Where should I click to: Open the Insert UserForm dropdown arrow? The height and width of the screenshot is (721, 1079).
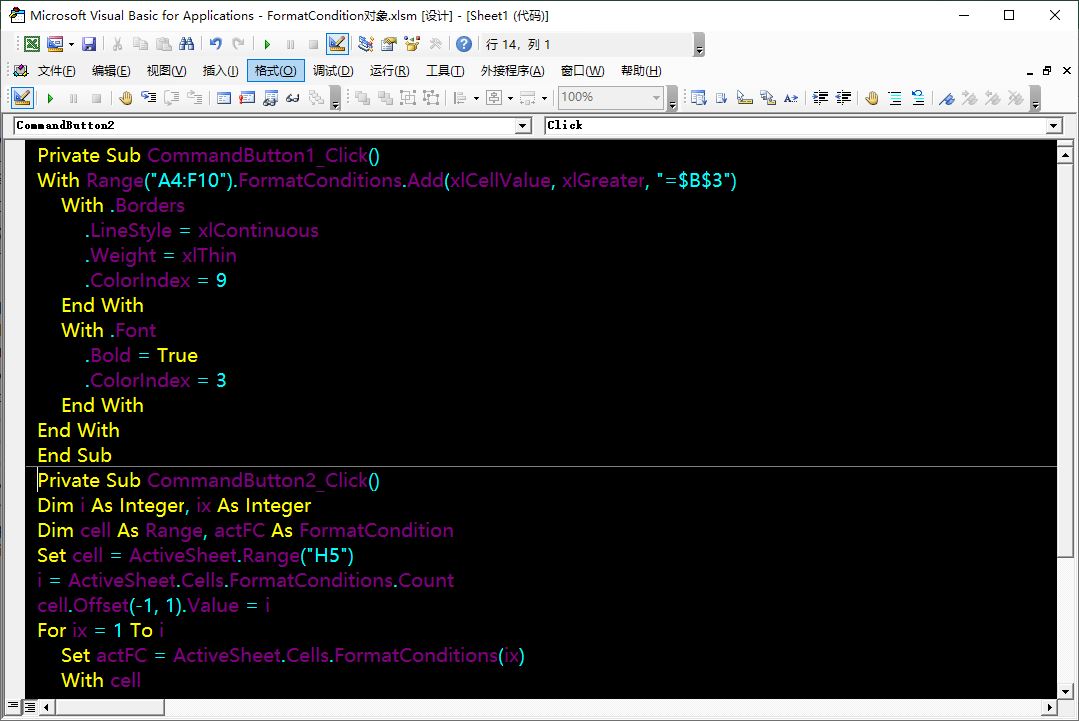72,45
